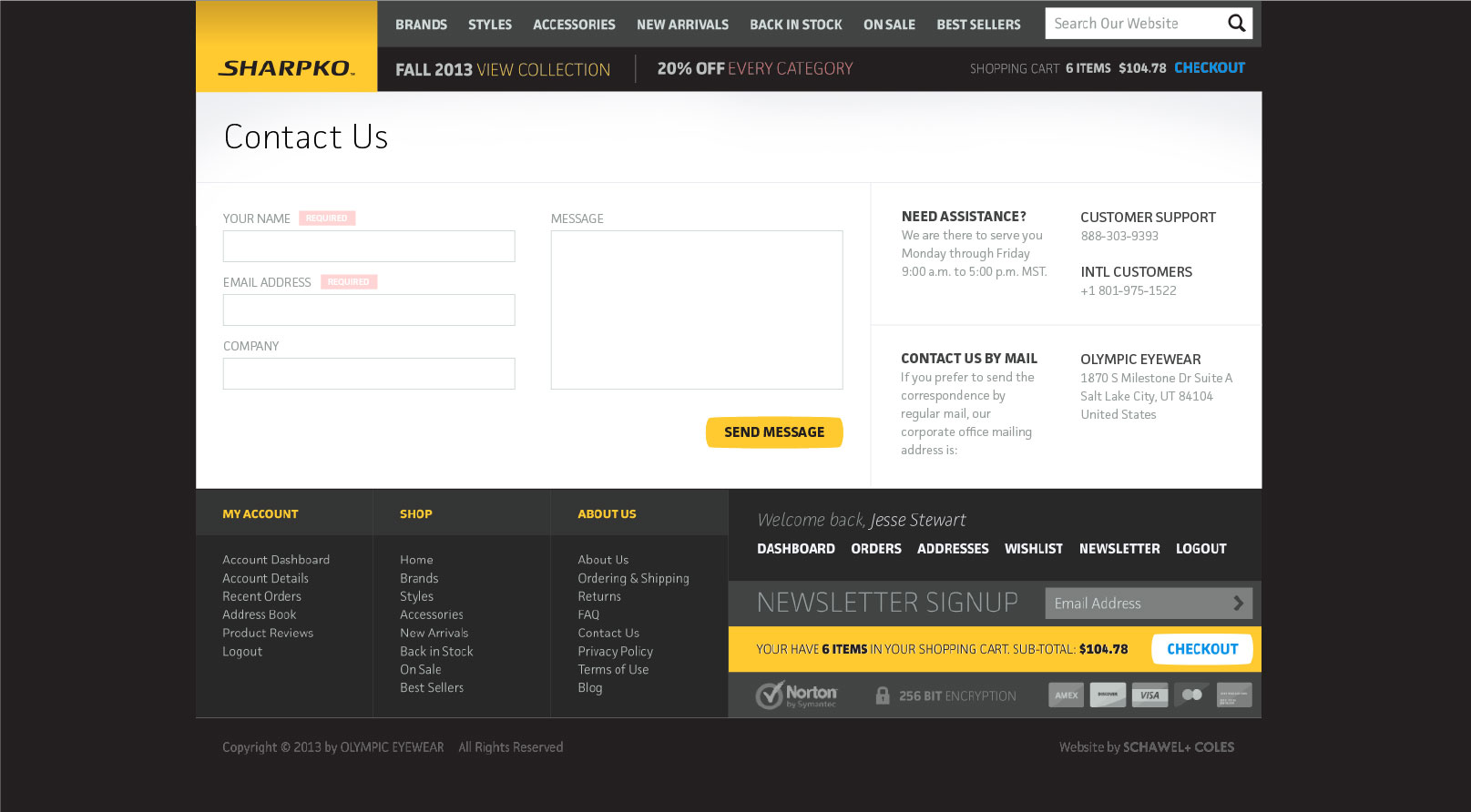This screenshot has width=1471, height=812.
Task: Click the Company input field
Action: [369, 373]
